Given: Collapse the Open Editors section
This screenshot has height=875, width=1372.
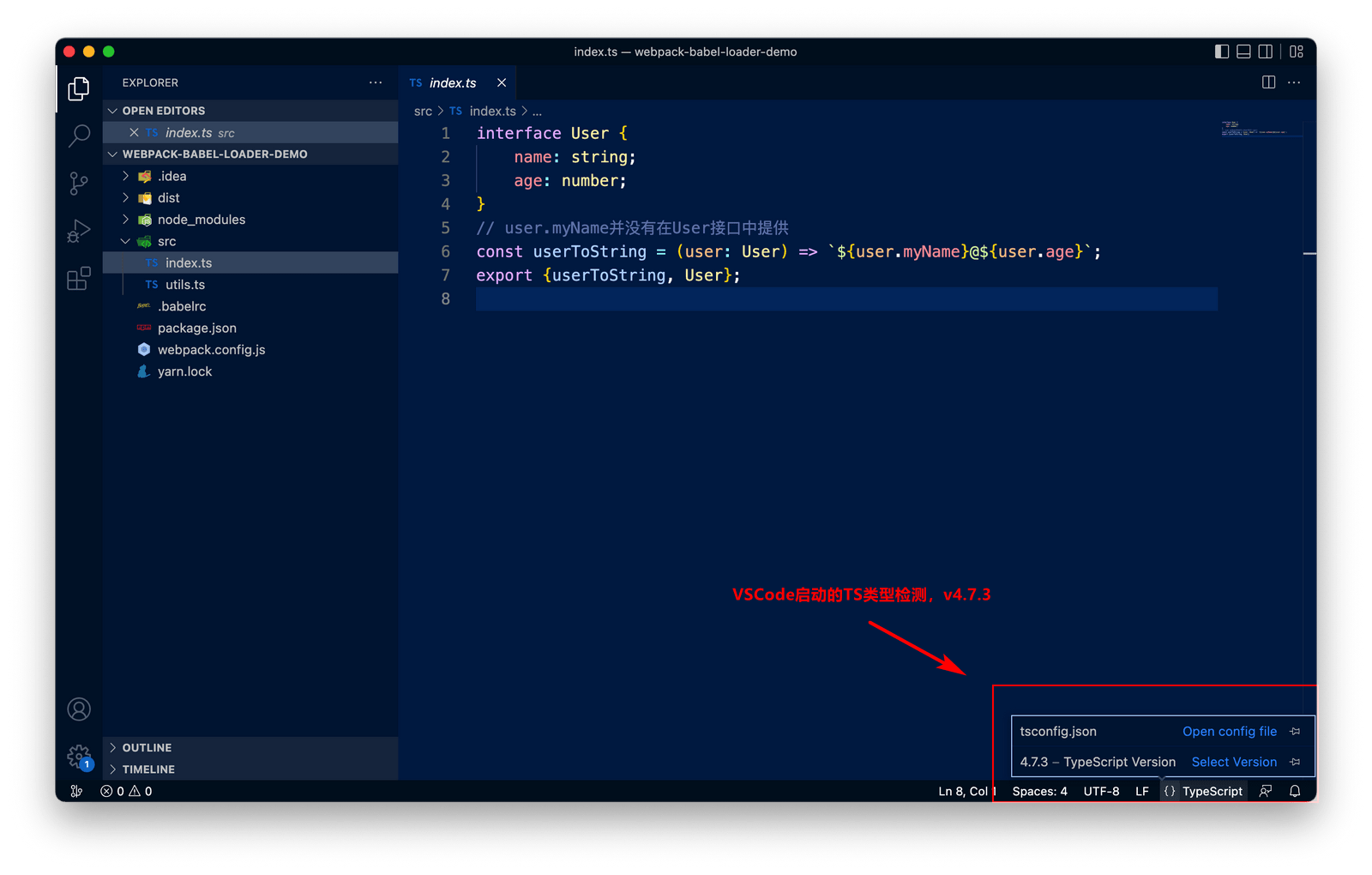Looking at the screenshot, I should coord(250,111).
